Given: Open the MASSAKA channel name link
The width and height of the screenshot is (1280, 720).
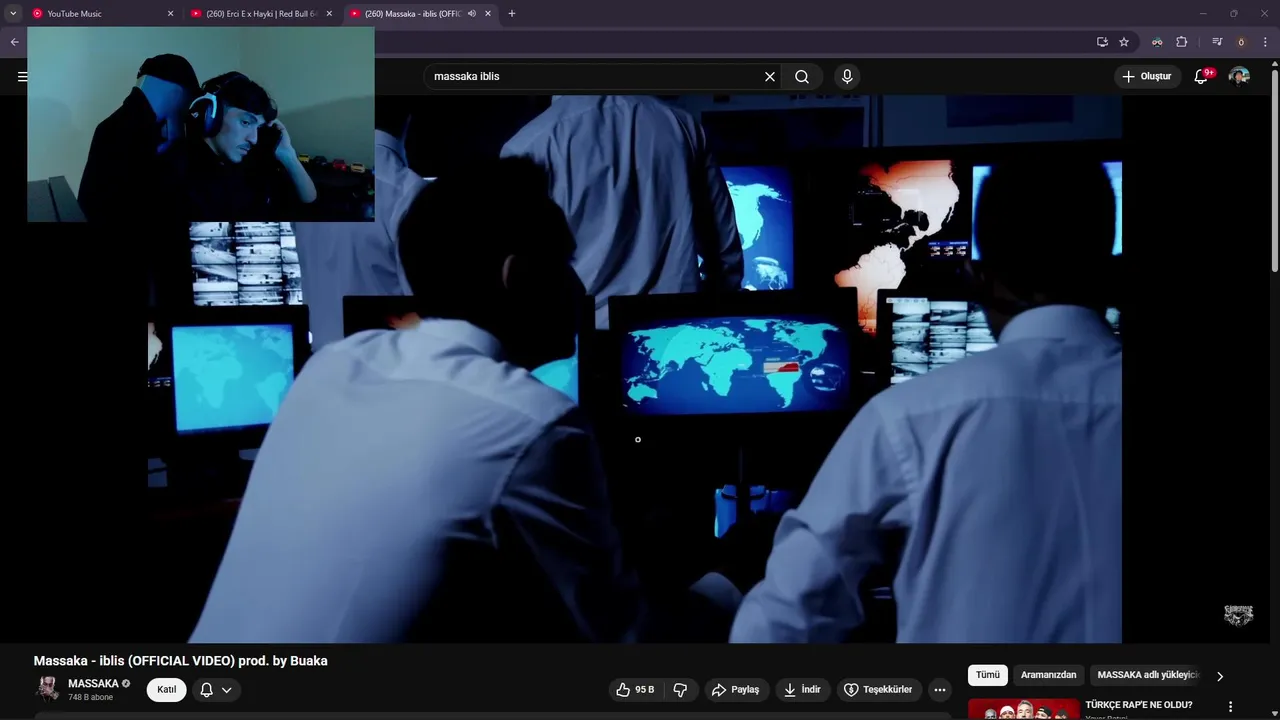Looking at the screenshot, I should coord(93,684).
